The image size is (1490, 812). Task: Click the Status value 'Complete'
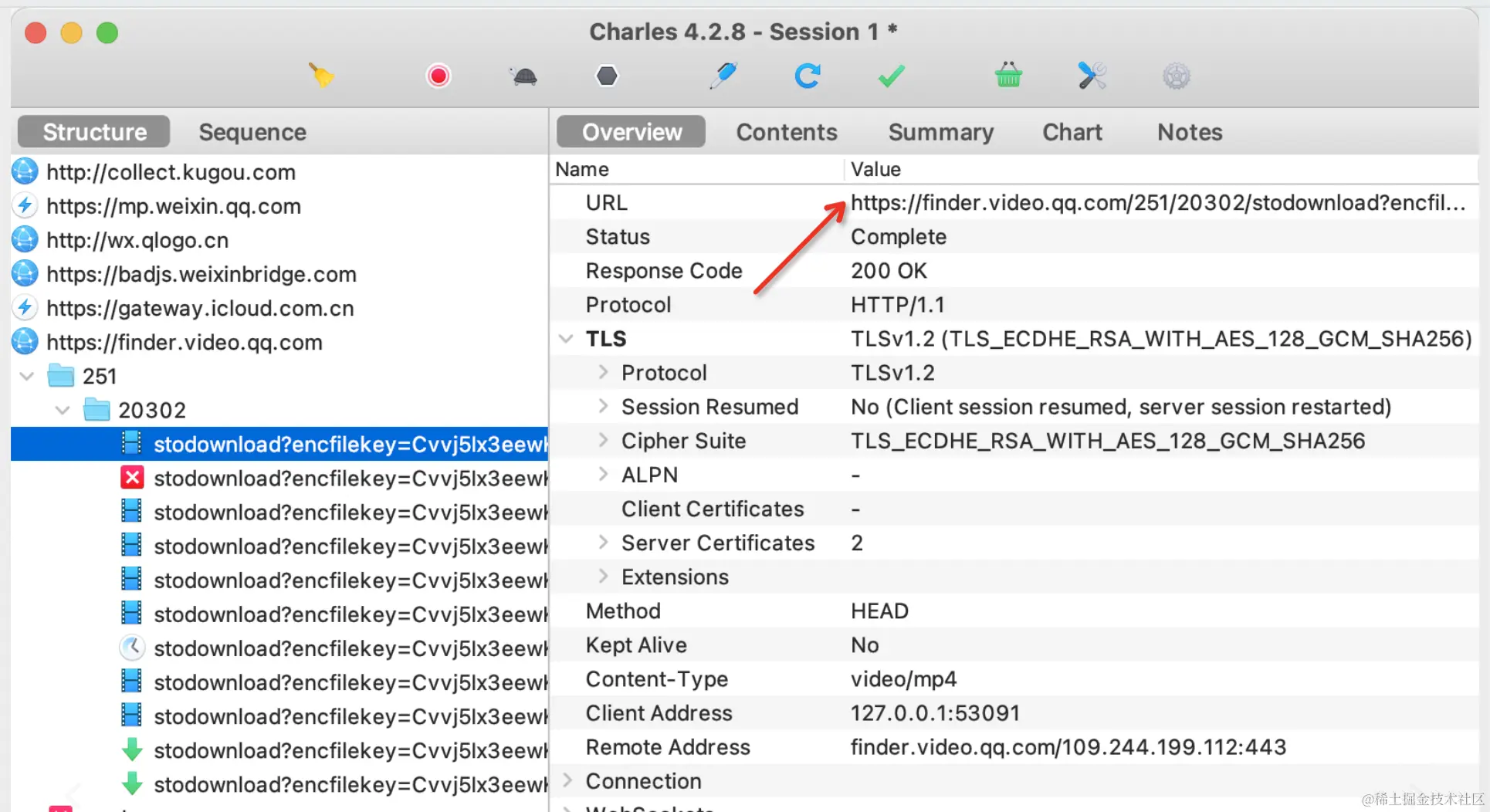[x=899, y=237]
